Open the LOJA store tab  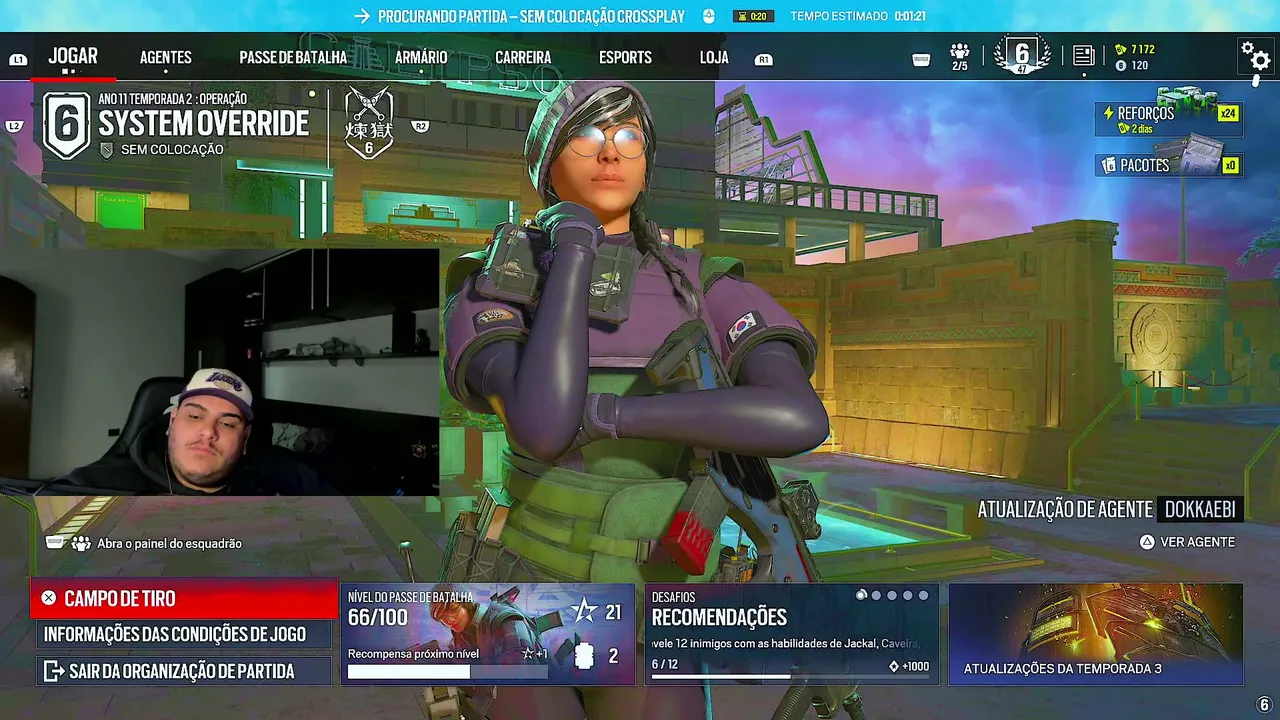pos(714,57)
